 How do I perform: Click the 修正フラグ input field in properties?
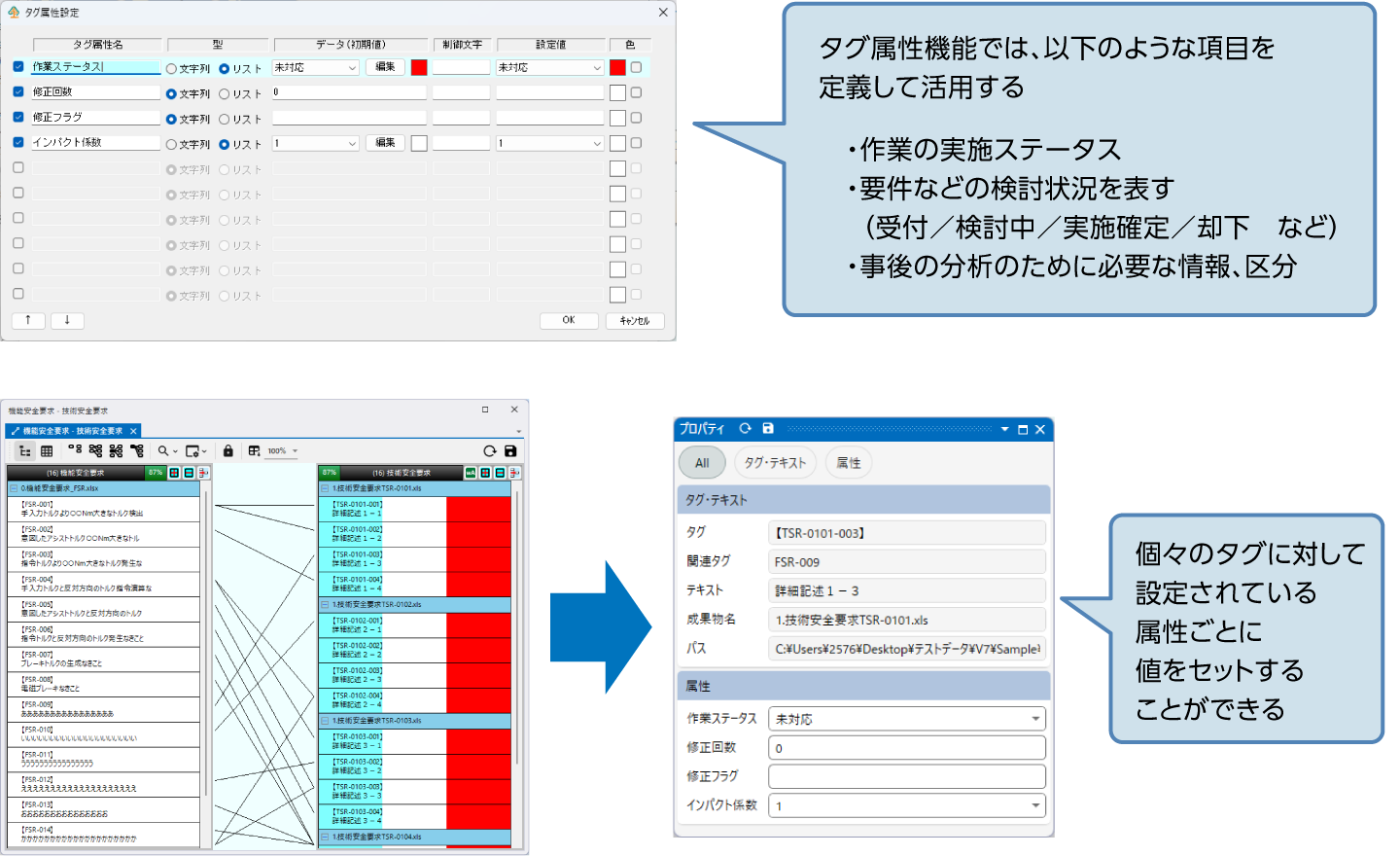906,777
